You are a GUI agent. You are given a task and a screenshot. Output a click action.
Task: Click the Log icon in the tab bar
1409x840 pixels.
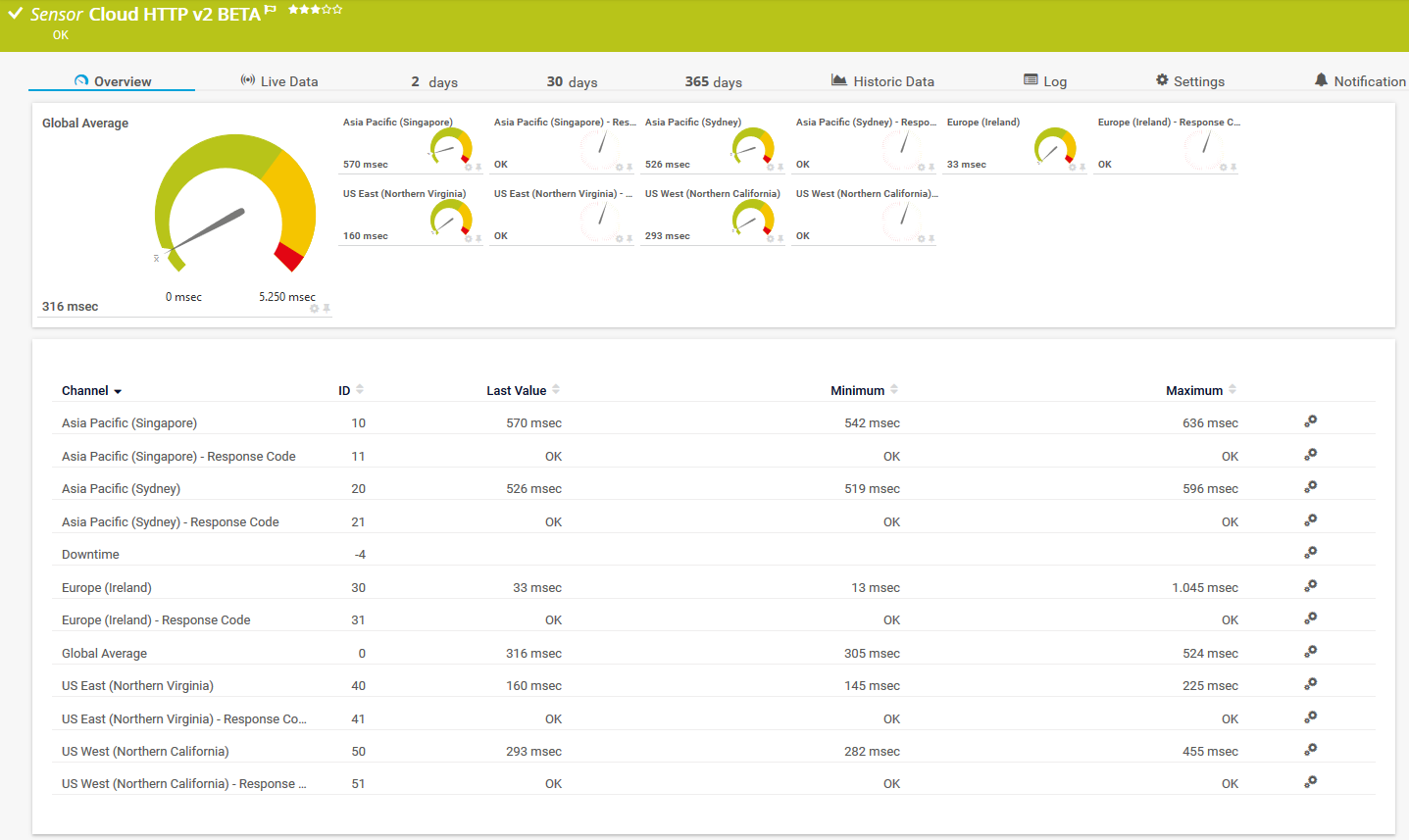1030,79
